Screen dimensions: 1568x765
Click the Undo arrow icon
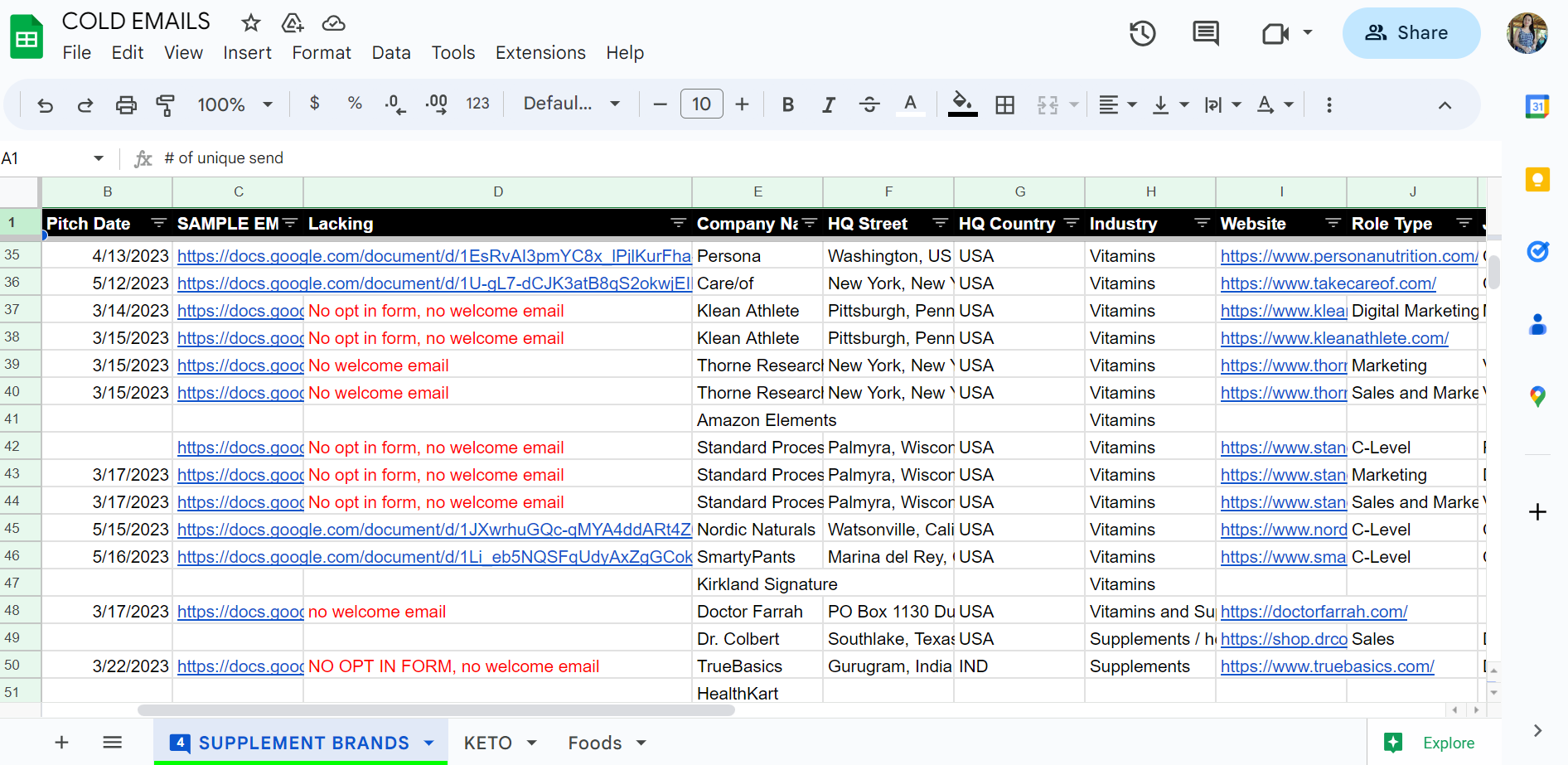click(46, 105)
